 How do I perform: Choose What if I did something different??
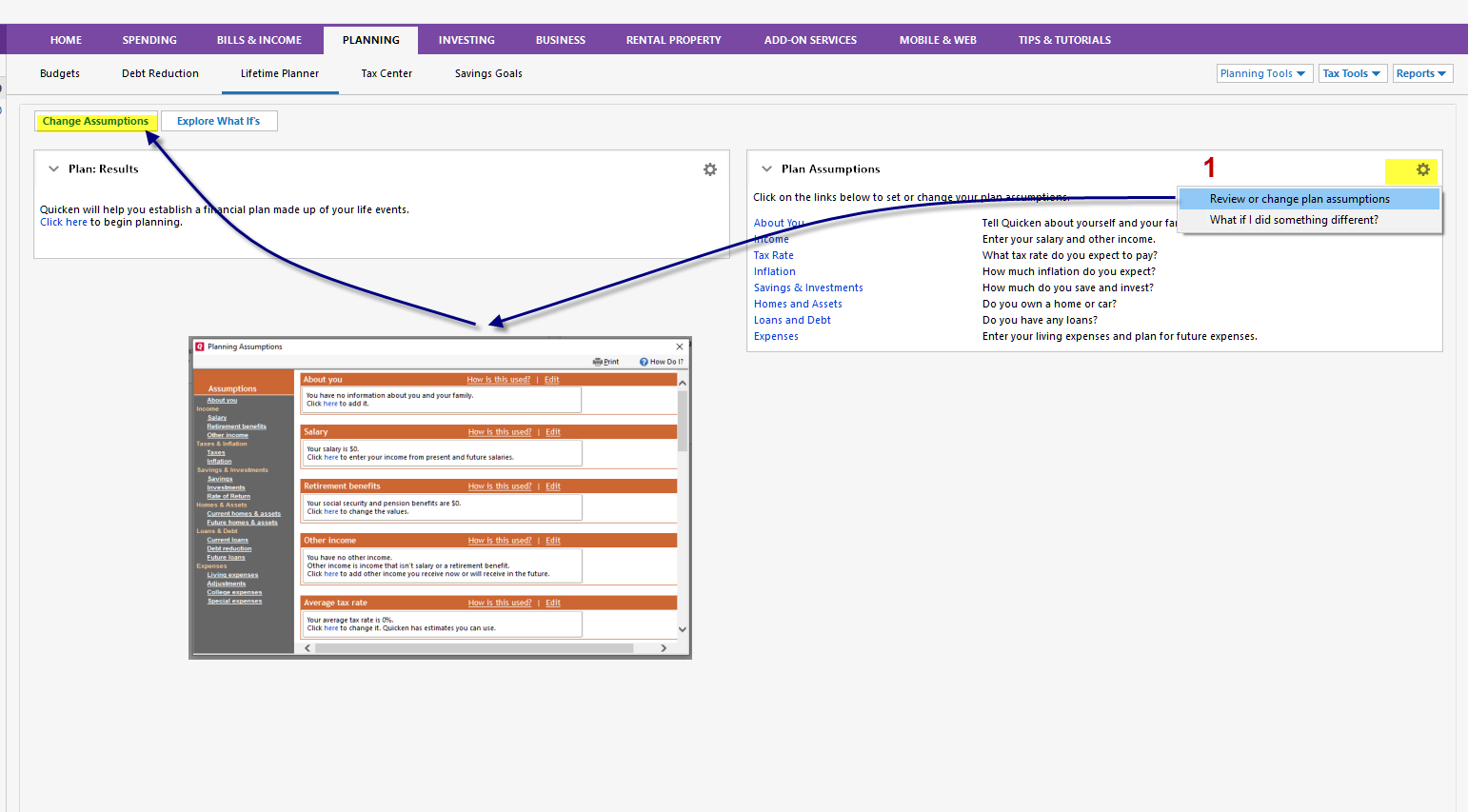[x=1309, y=220]
